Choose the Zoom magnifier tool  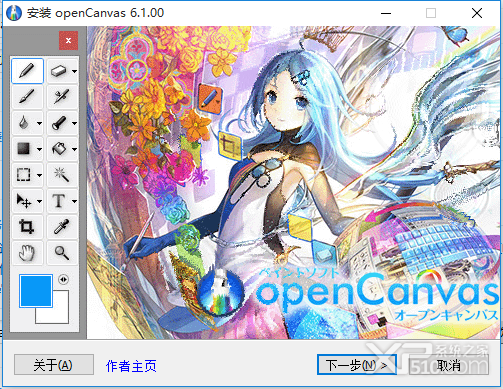tap(62, 253)
